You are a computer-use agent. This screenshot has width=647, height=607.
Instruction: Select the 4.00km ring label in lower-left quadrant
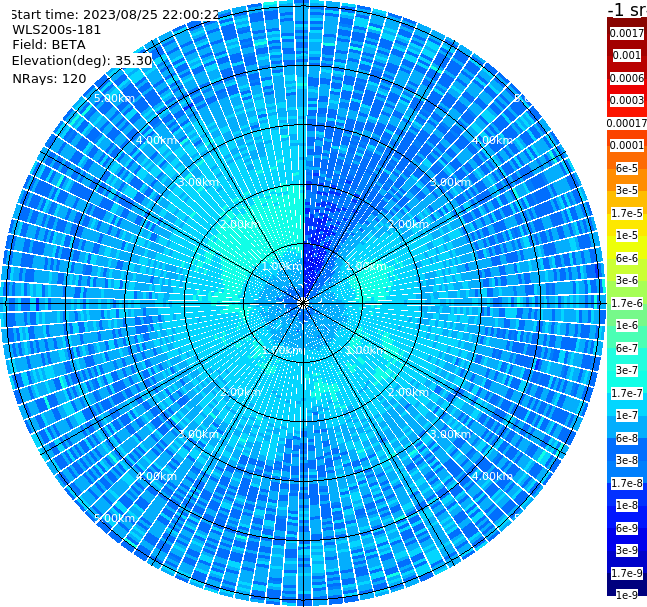click(x=156, y=476)
